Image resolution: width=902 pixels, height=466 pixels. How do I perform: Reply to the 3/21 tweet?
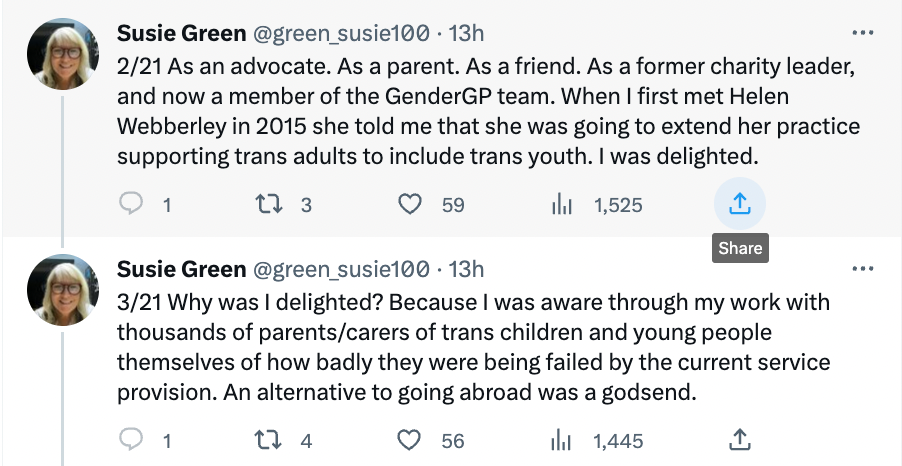point(132,440)
